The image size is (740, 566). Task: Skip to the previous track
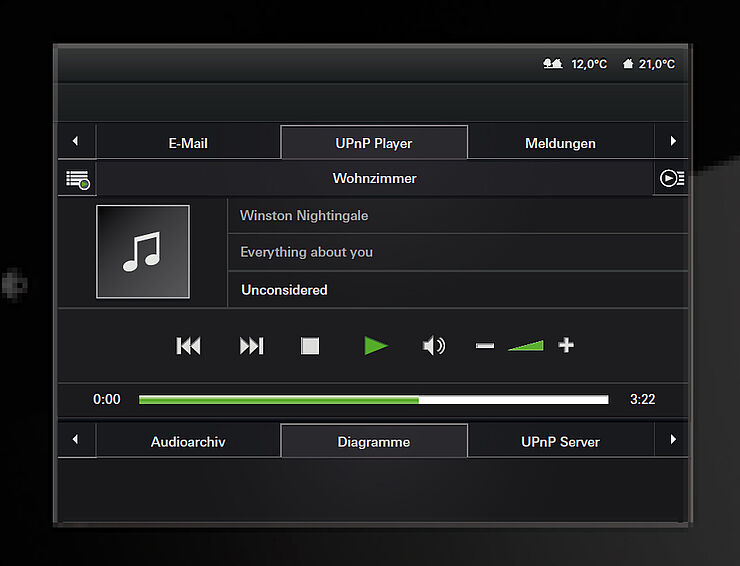(x=188, y=346)
